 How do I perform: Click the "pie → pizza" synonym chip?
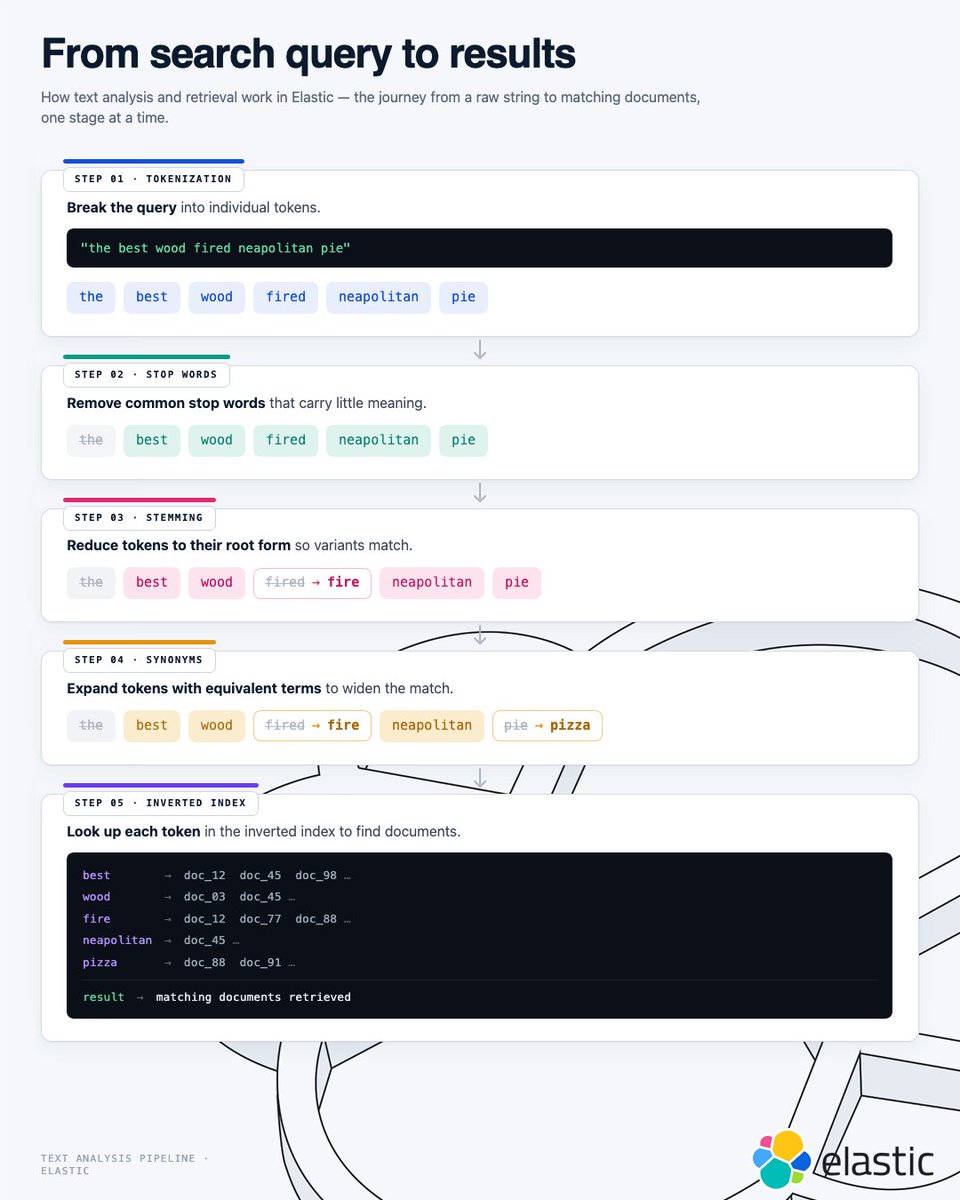[x=547, y=726]
